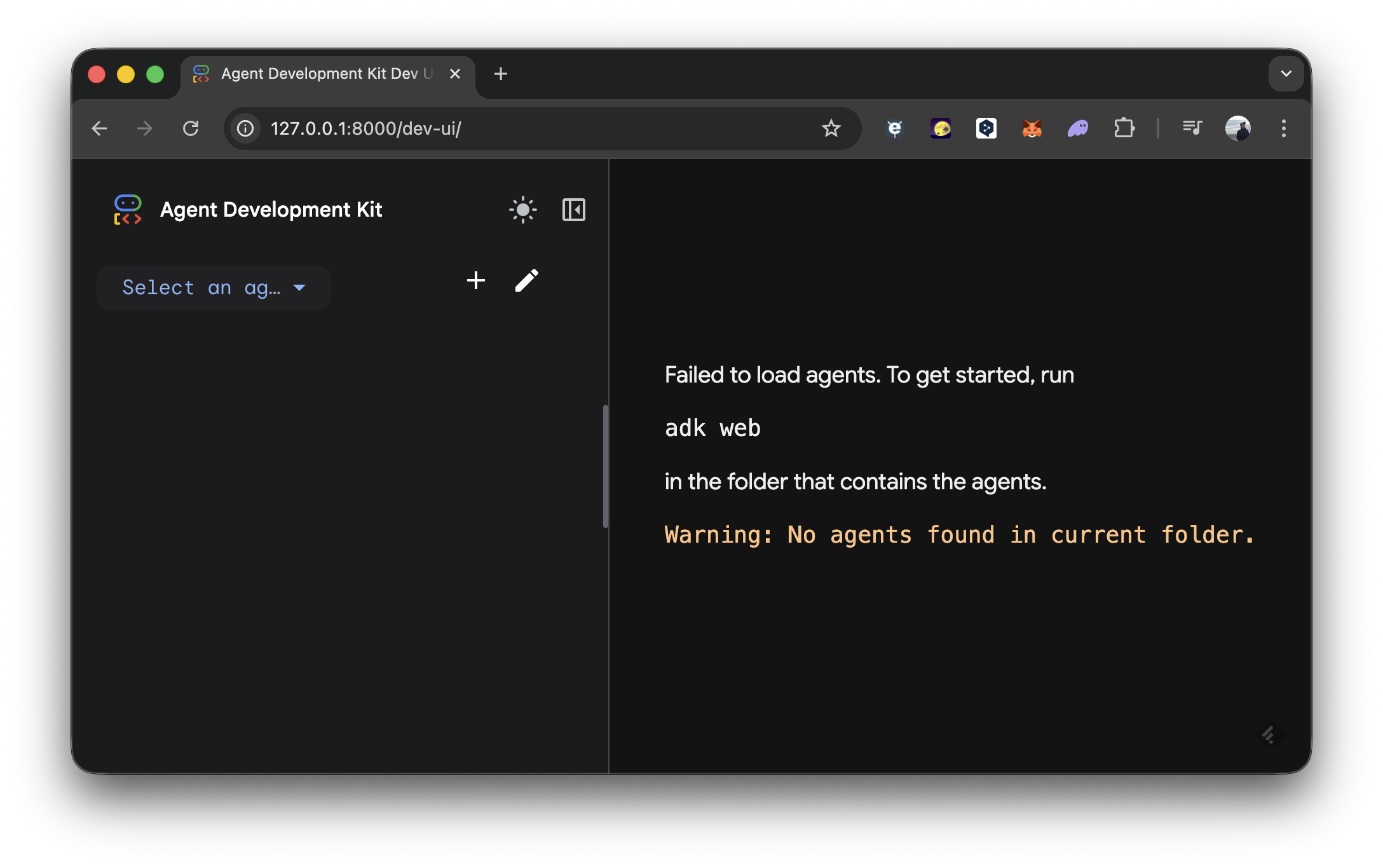The image size is (1383, 868).
Task: Go back to previous page
Action: (x=99, y=128)
